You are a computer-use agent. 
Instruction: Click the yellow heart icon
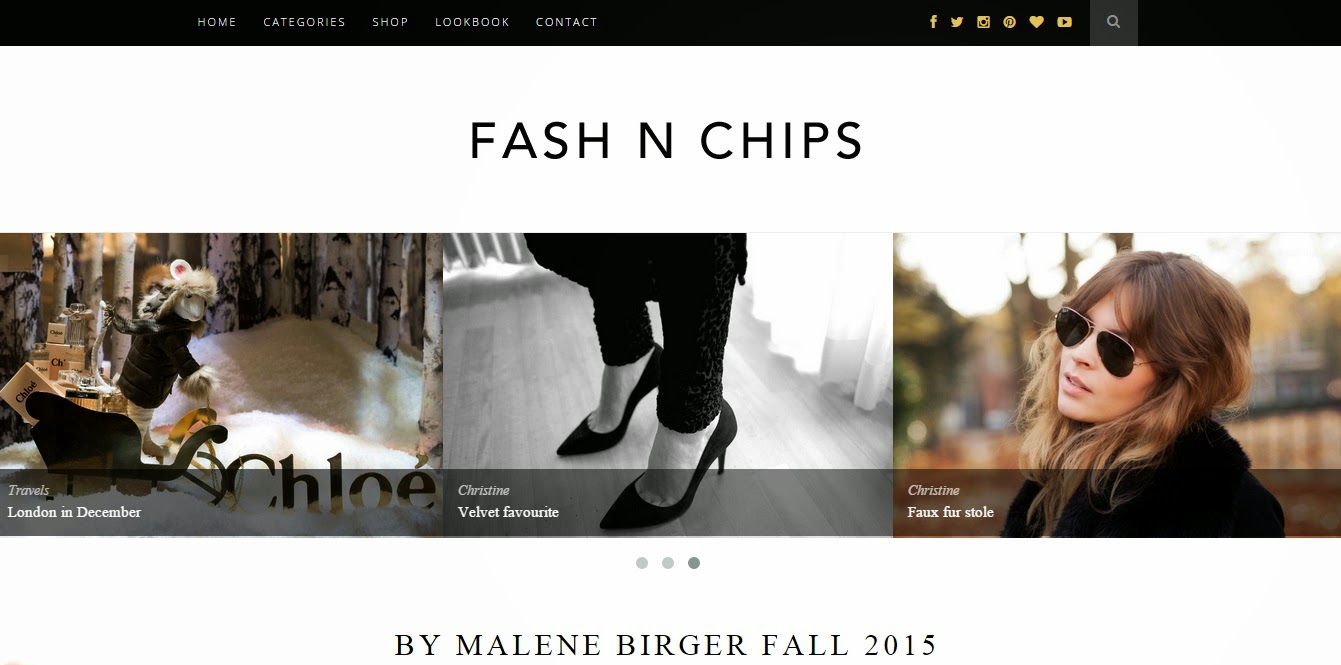(1036, 22)
